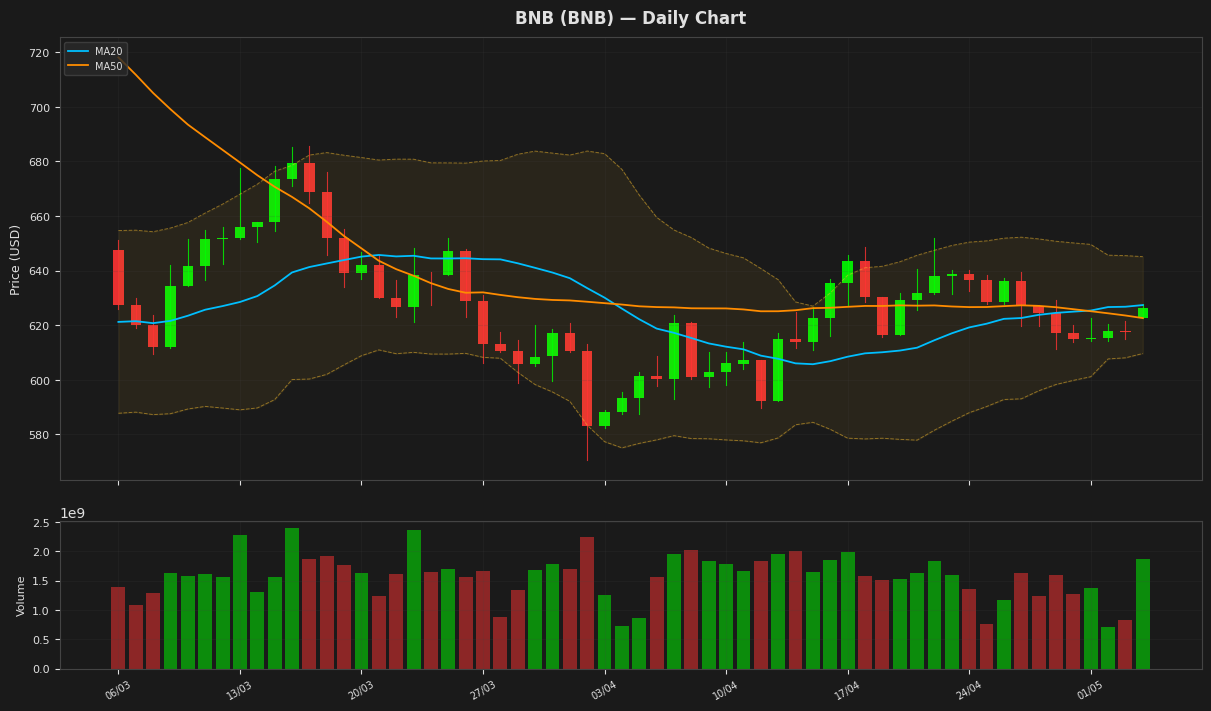The width and height of the screenshot is (1211, 711).
Task: Click the tallest green volume bar near 16/03
Action: coord(292,598)
